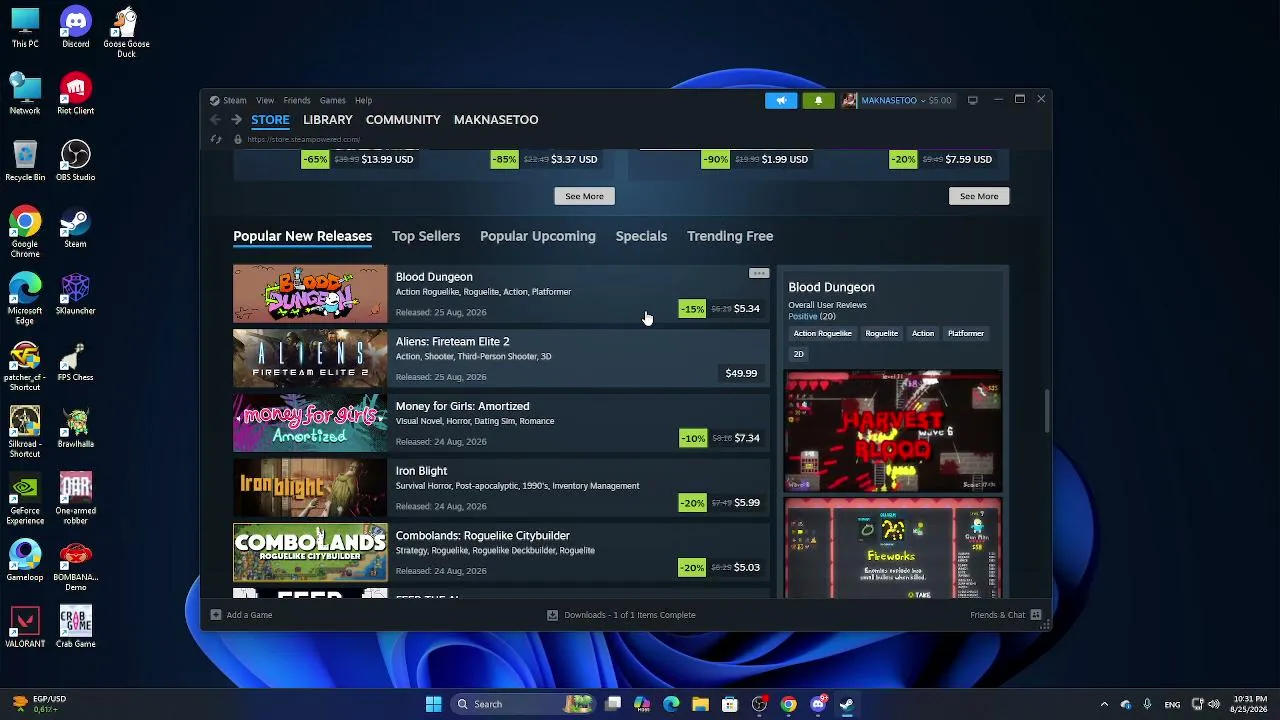The width and height of the screenshot is (1280, 720).
Task: Click the Add a Game plus icon
Action: click(215, 615)
